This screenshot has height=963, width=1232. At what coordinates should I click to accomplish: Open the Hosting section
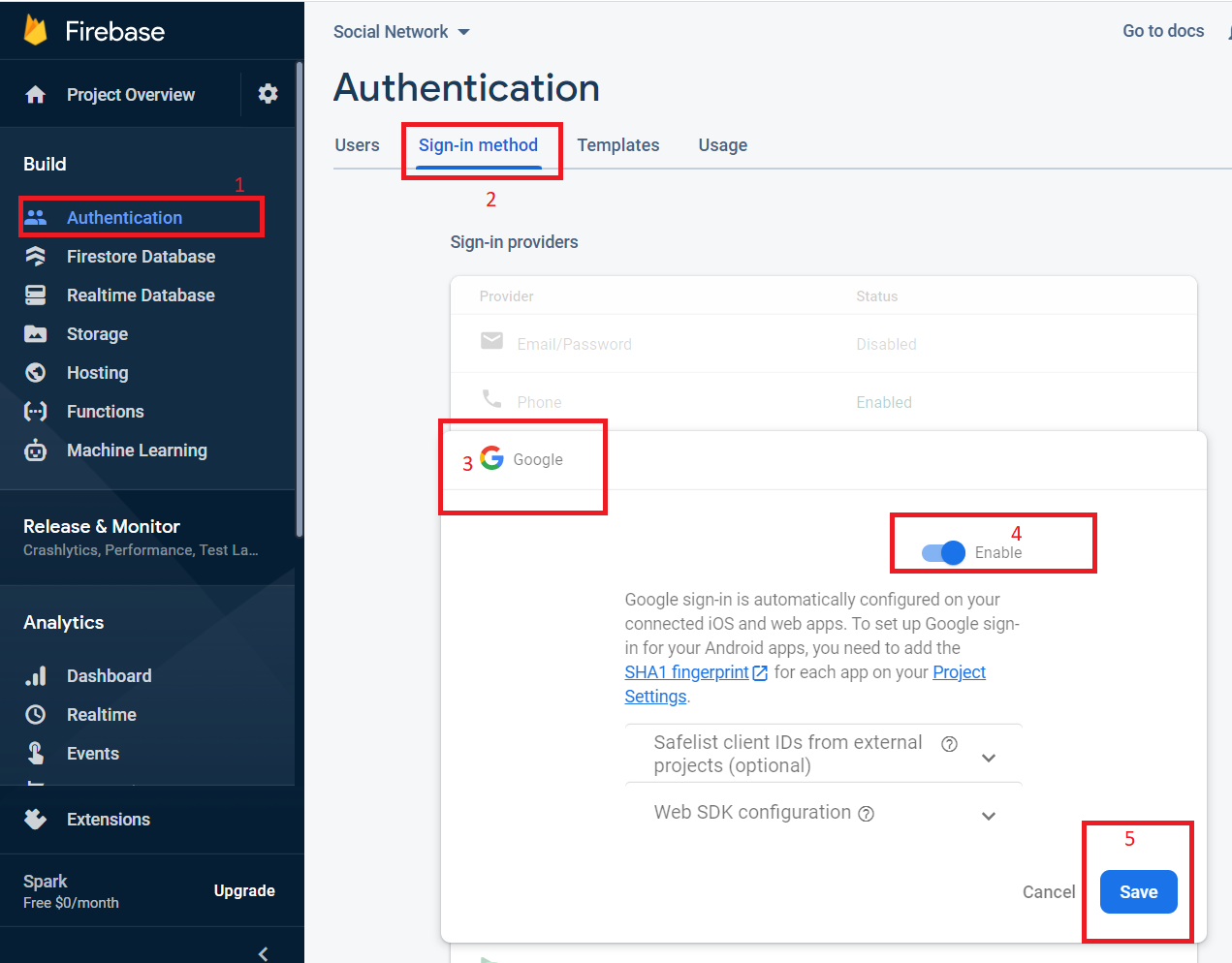pos(36,372)
